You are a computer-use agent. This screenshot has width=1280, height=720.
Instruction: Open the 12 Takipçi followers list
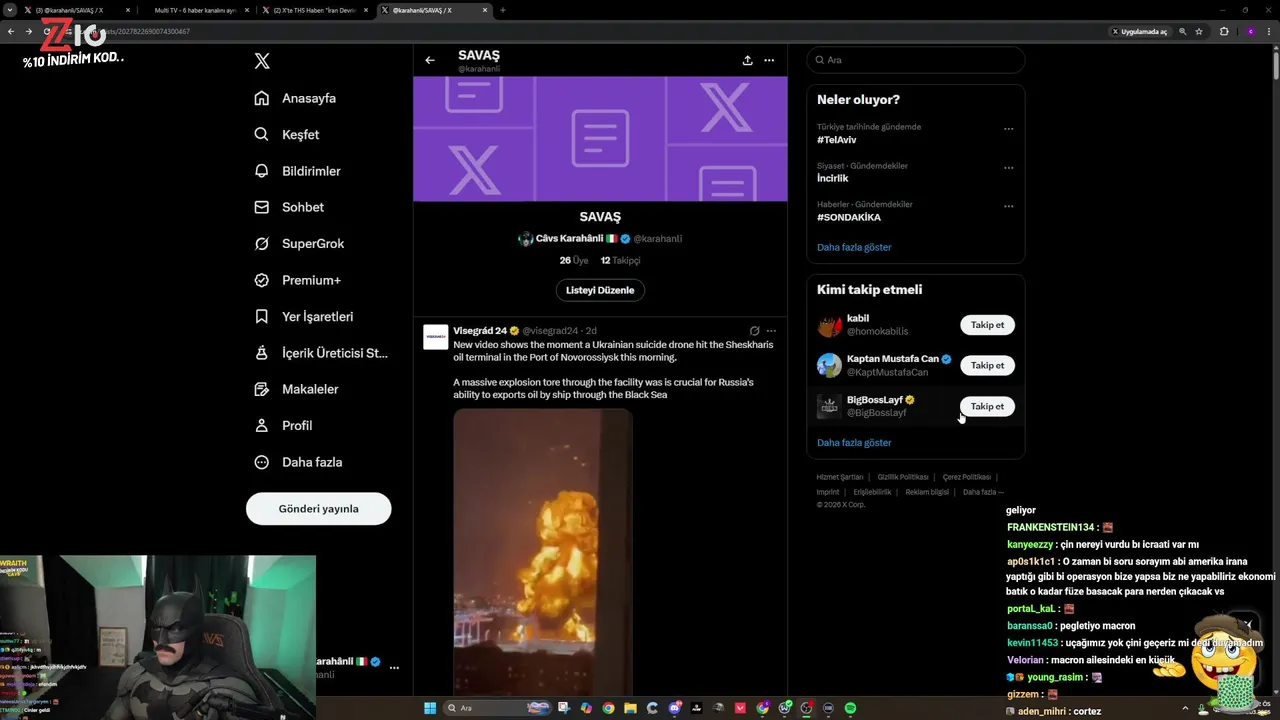620,260
